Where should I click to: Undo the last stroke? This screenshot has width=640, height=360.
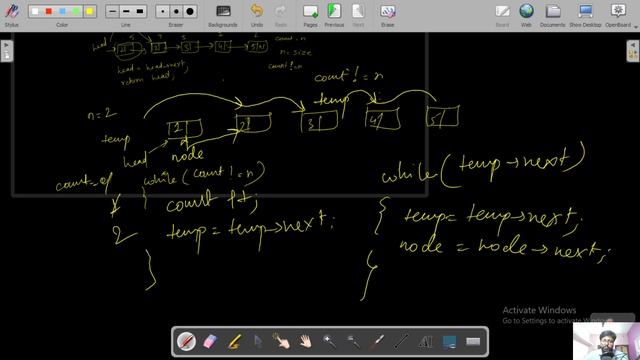coord(257,15)
